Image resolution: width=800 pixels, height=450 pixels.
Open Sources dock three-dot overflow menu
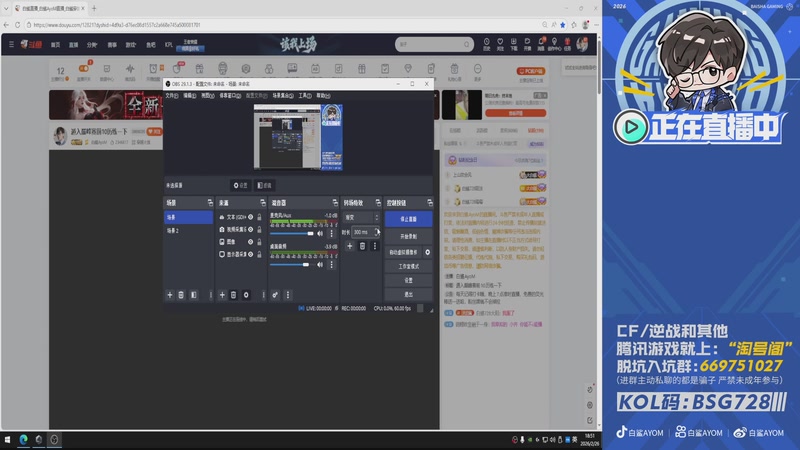tap(263, 295)
